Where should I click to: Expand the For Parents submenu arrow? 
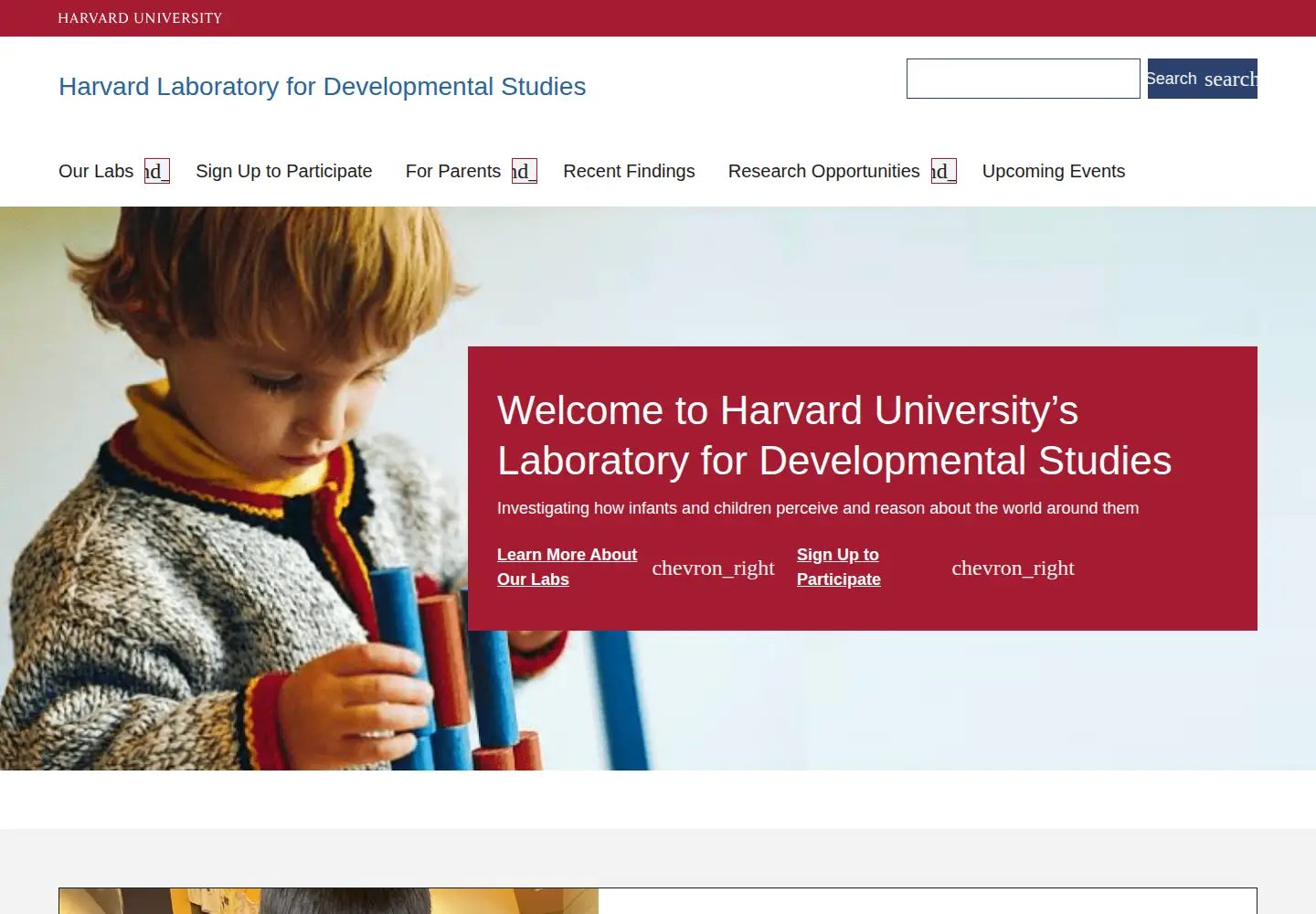pos(525,171)
